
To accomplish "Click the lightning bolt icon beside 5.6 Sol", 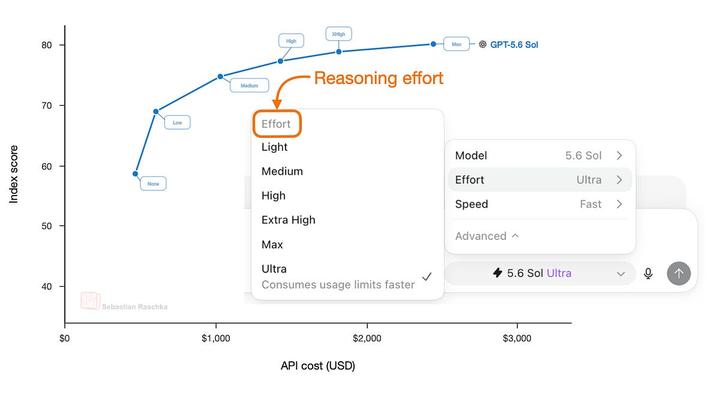I will click(497, 273).
